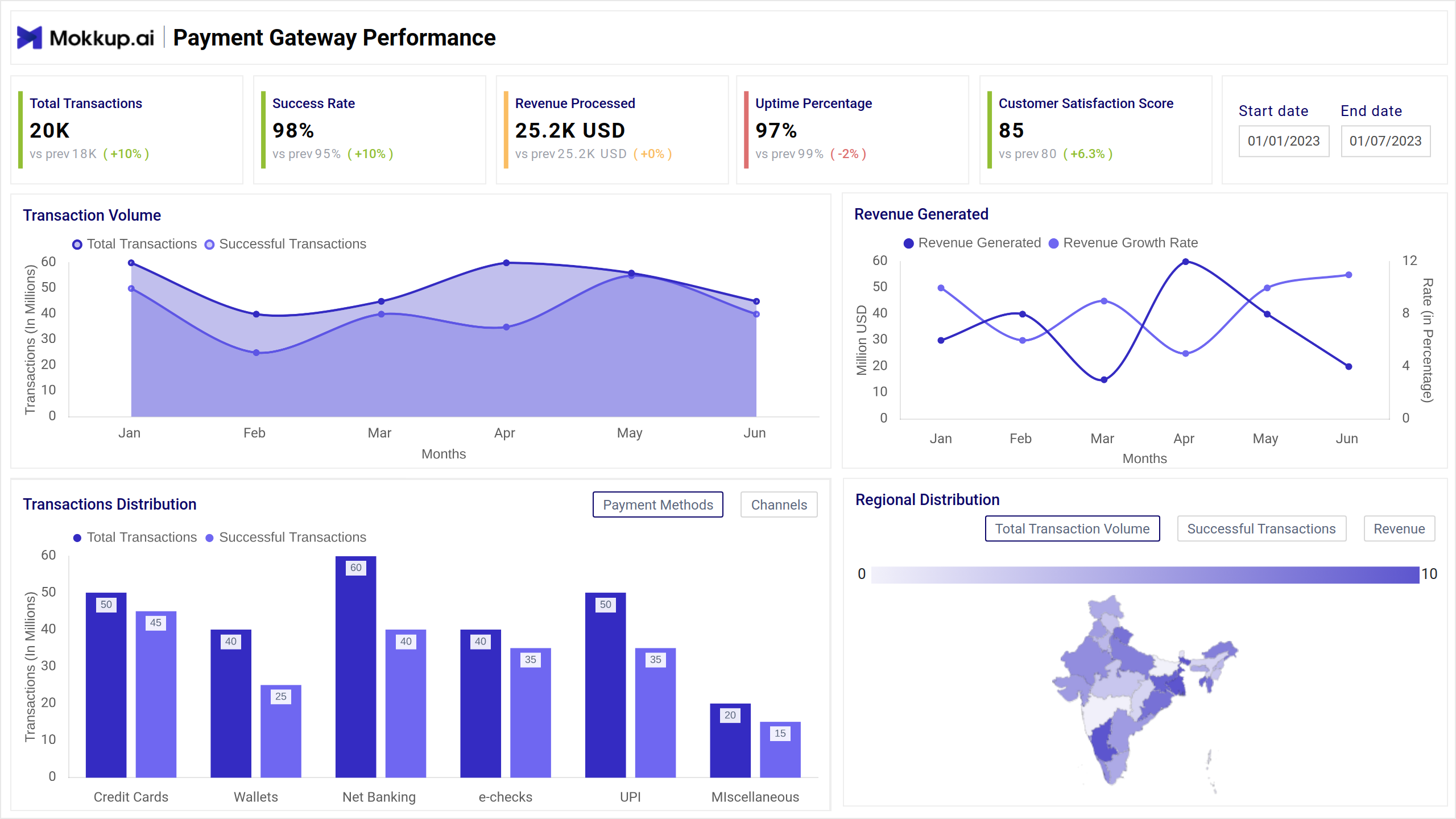This screenshot has width=1456, height=819.
Task: Click the Jan Total Transactions data point
Action: tap(131, 263)
